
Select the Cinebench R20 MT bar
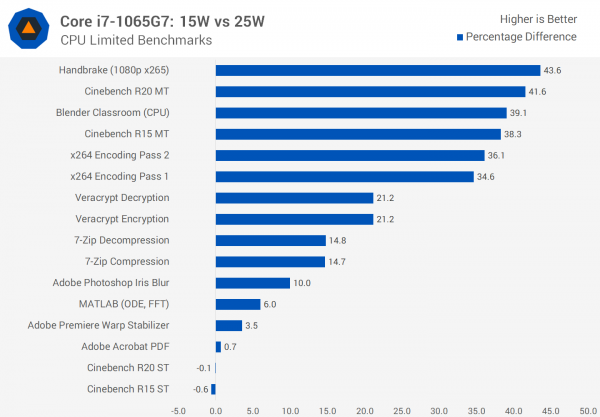click(x=370, y=92)
